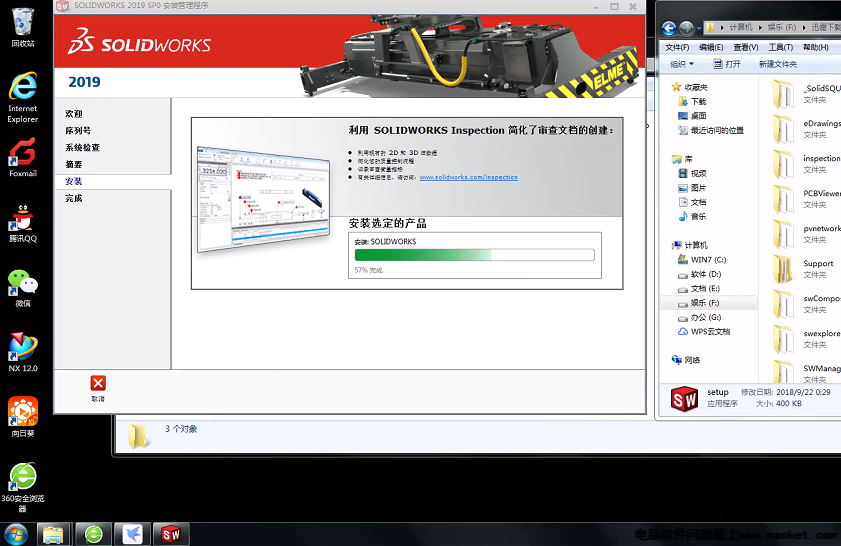Go back in Explorer window
This screenshot has width=841, height=546.
point(669,28)
